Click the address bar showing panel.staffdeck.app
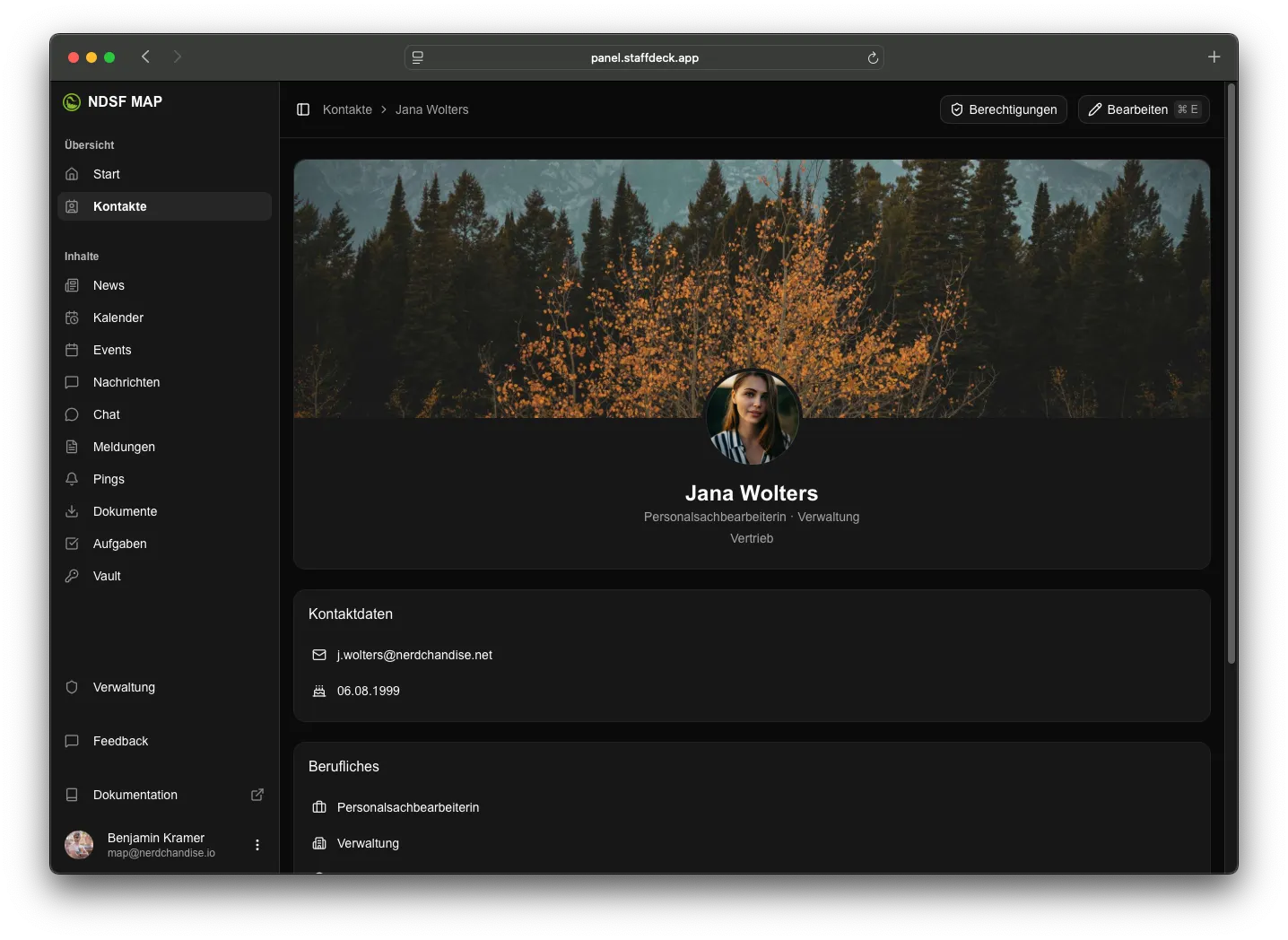 click(x=644, y=57)
